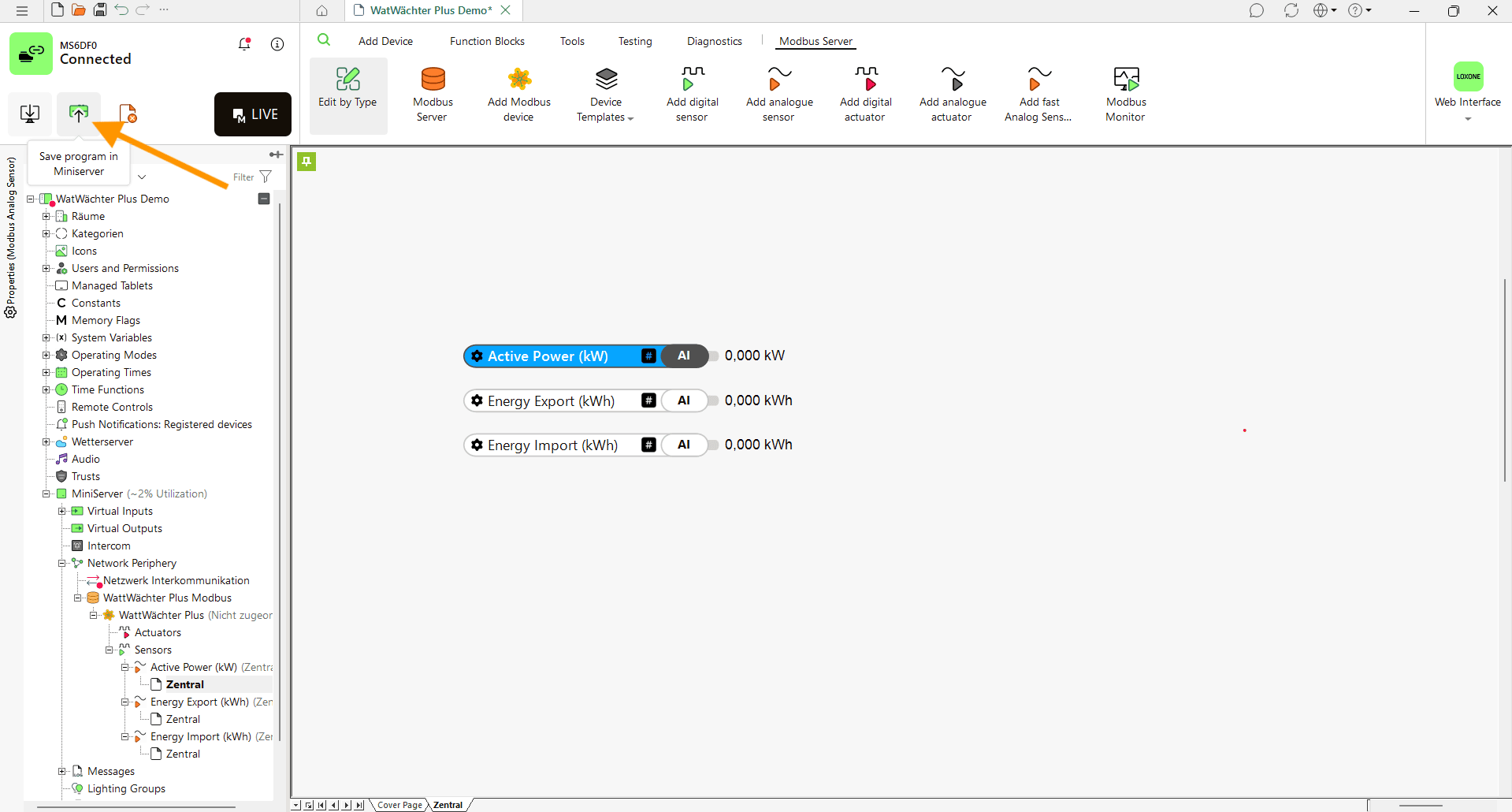The width and height of the screenshot is (1512, 812).
Task: Collapse the Network Periphery node
Action: [62, 563]
